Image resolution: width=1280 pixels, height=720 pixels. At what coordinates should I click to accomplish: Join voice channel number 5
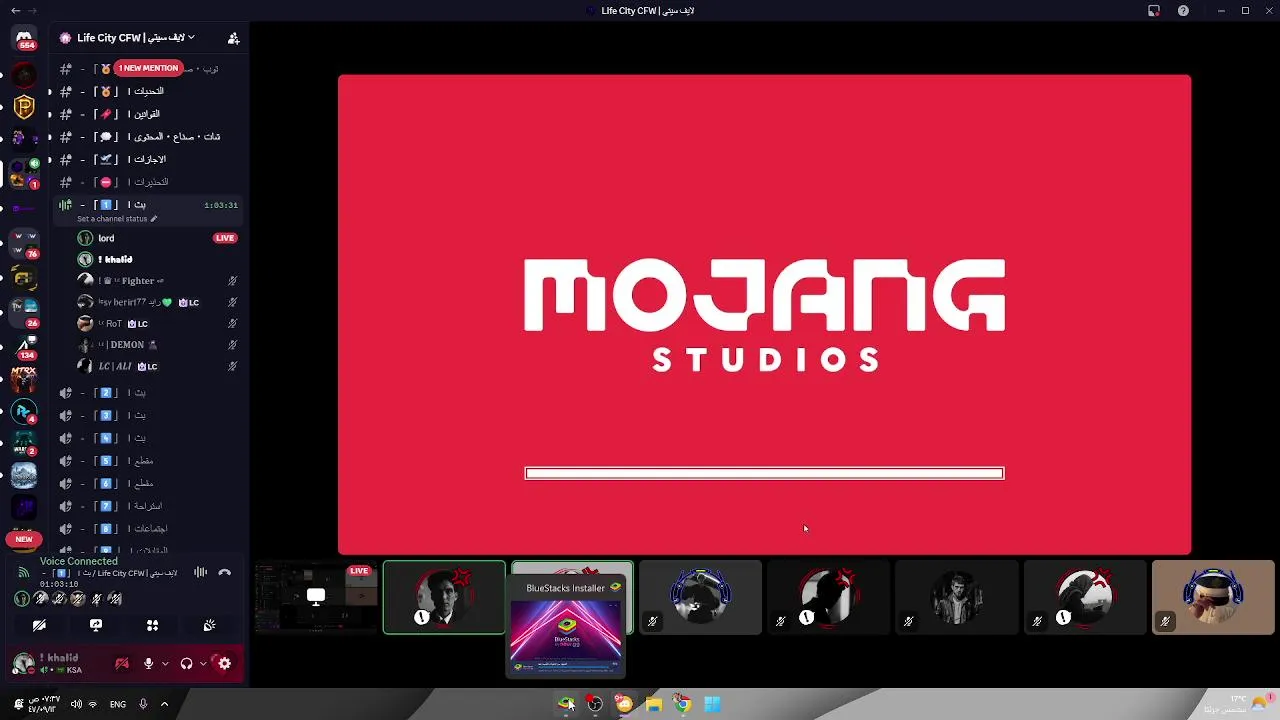click(148, 461)
